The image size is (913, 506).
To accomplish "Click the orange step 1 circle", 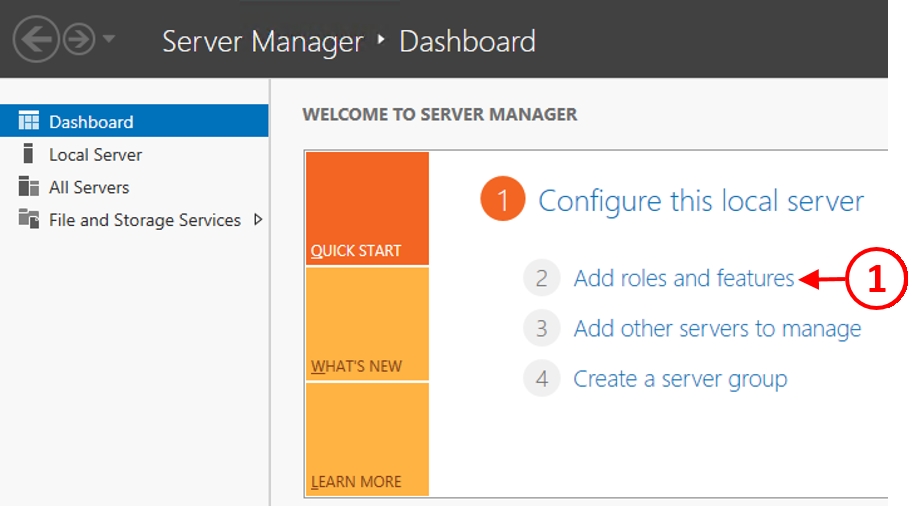I will (x=502, y=199).
